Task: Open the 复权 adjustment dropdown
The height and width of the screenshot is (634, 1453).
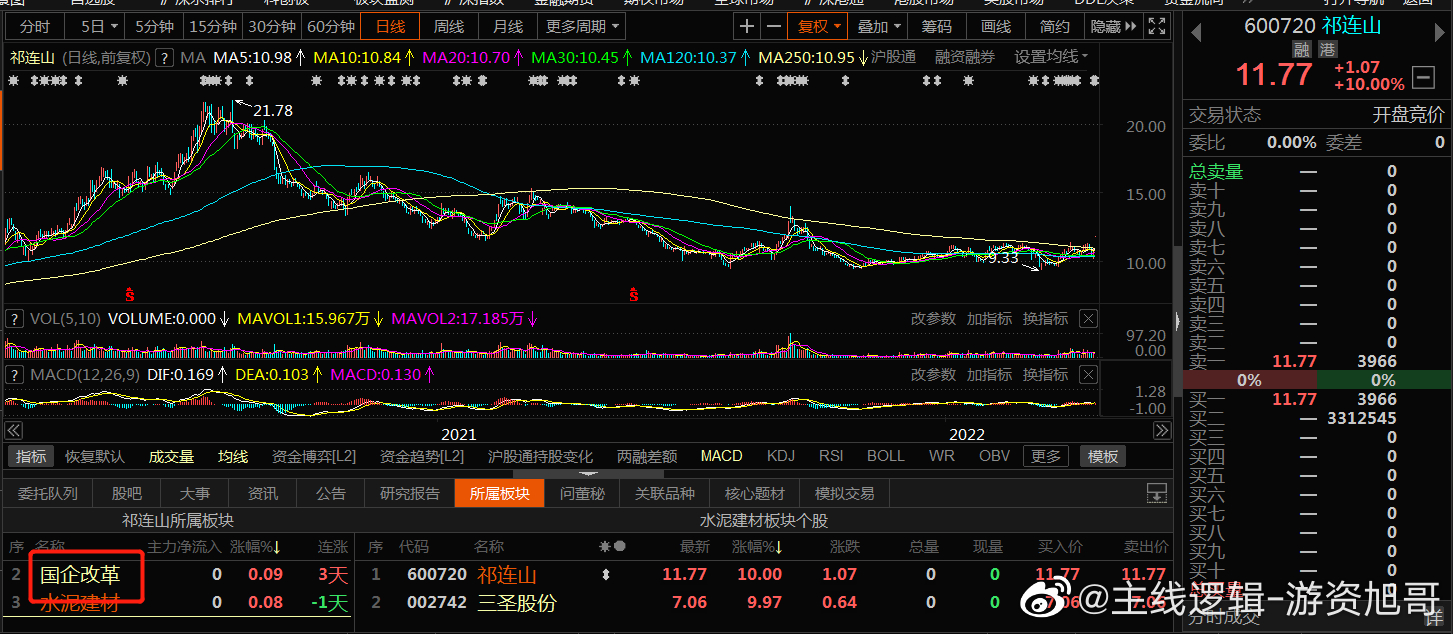Action: (x=819, y=26)
